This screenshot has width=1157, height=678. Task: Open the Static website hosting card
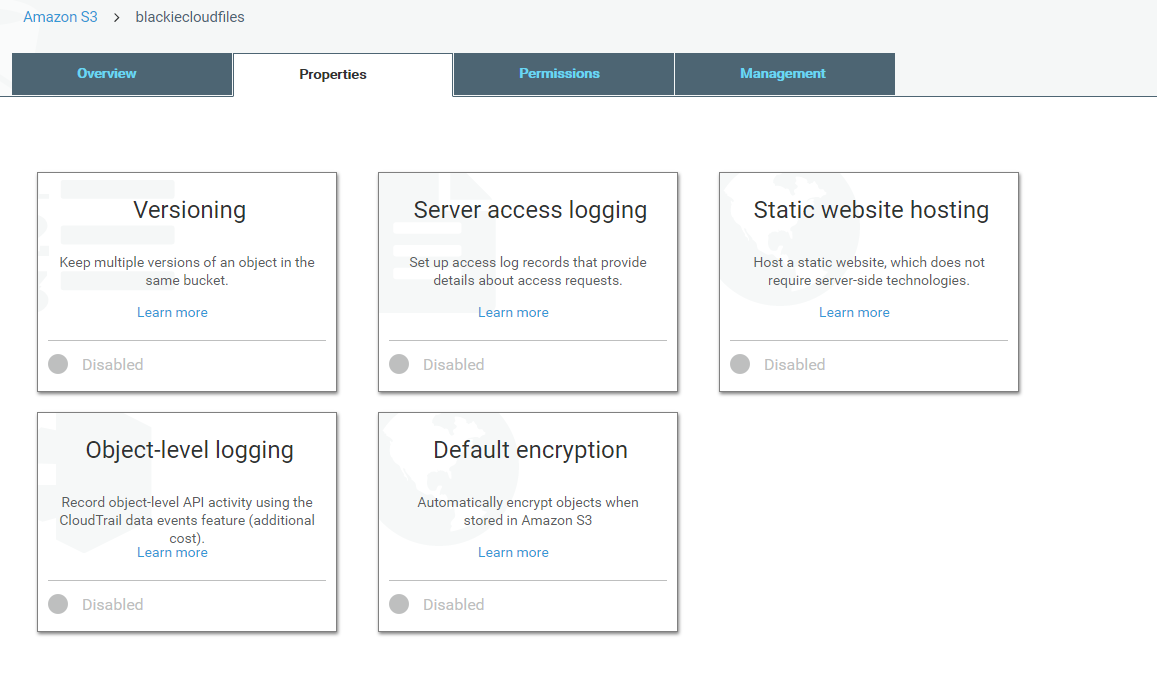pos(870,211)
